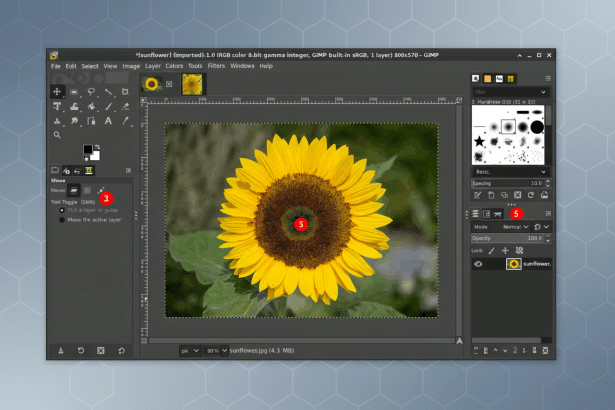This screenshot has height=410, width=615.
Task: Toggle Lock position and size icon
Action: pos(505,251)
